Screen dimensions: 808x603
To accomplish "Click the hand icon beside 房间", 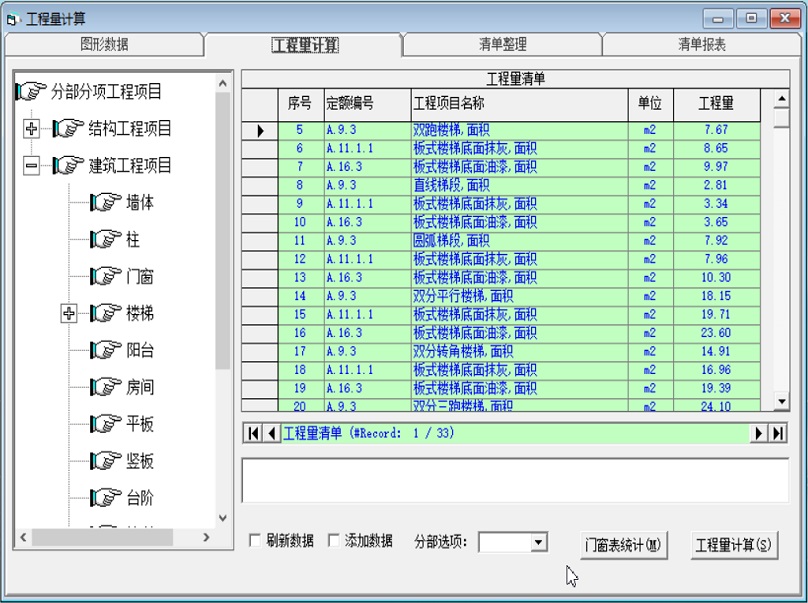I will pyautogui.click(x=106, y=387).
